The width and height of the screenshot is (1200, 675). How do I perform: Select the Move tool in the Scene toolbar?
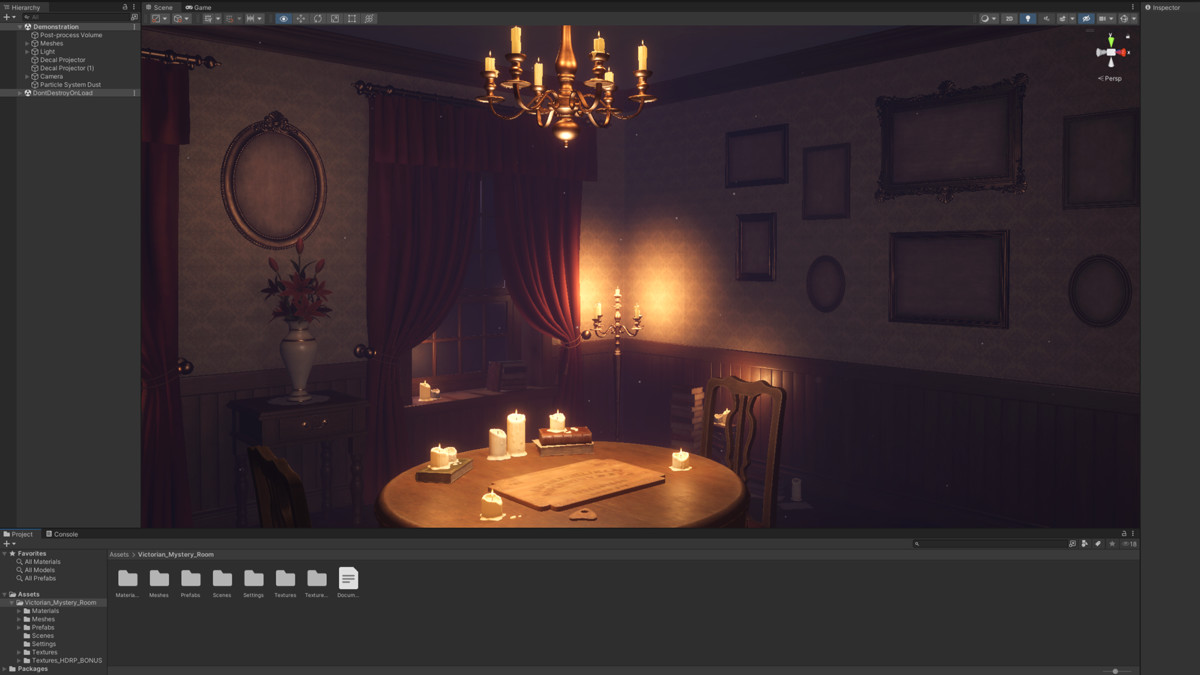coord(302,18)
